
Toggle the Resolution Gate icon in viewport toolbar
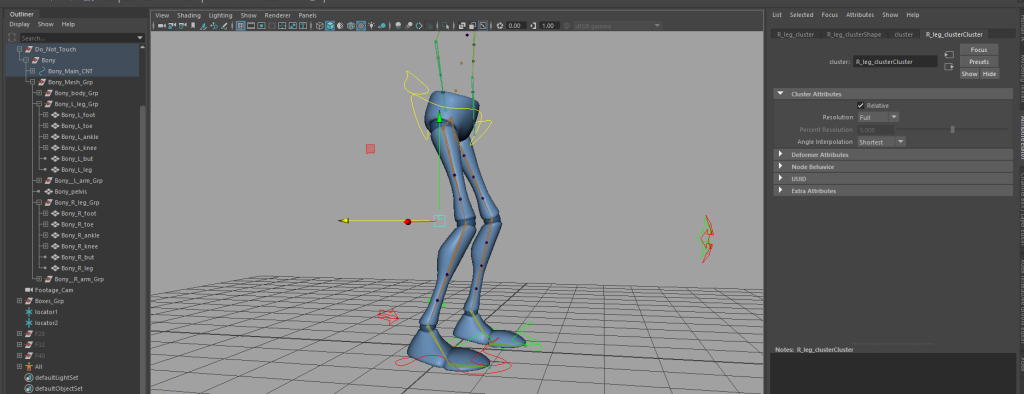pyautogui.click(x=261, y=25)
